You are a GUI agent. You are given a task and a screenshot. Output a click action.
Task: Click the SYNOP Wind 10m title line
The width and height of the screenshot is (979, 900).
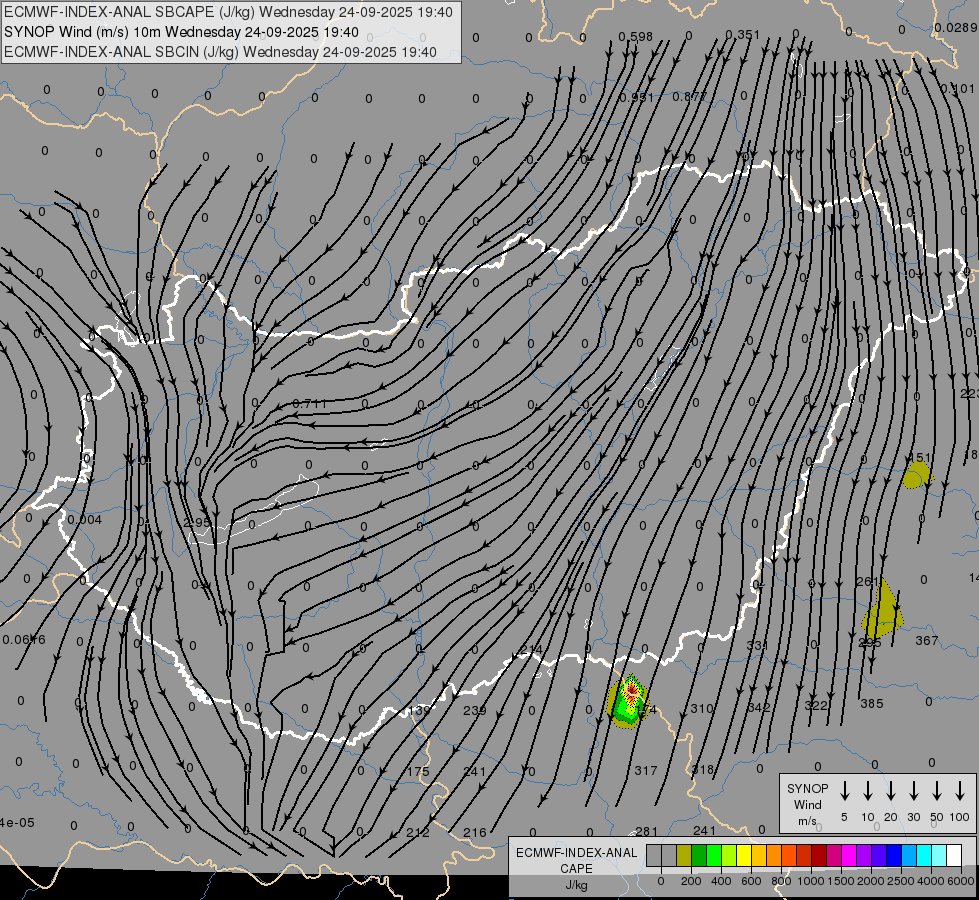tap(181, 32)
